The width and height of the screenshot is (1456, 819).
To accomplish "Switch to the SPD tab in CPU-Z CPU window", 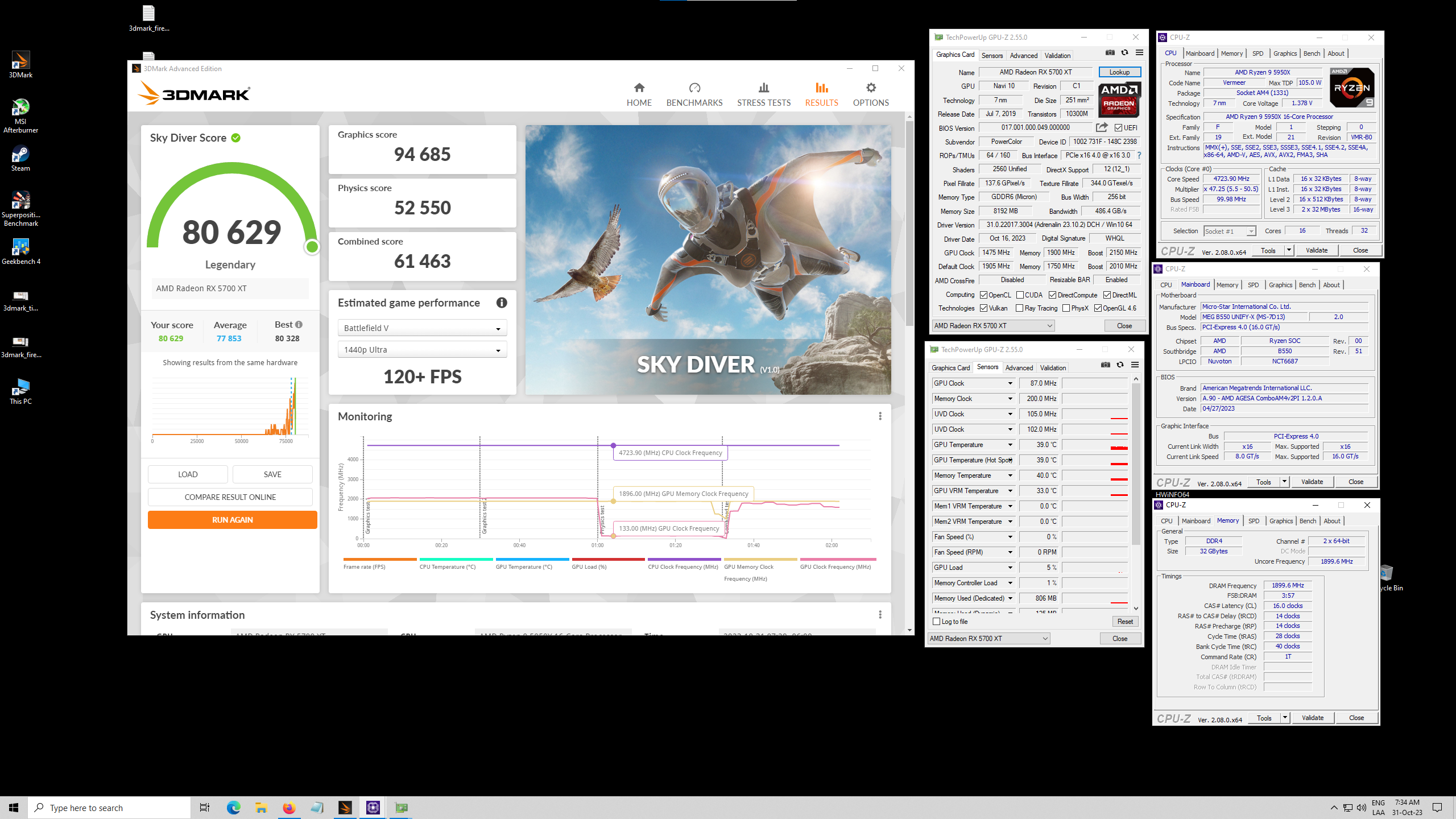I will 1258,53.
